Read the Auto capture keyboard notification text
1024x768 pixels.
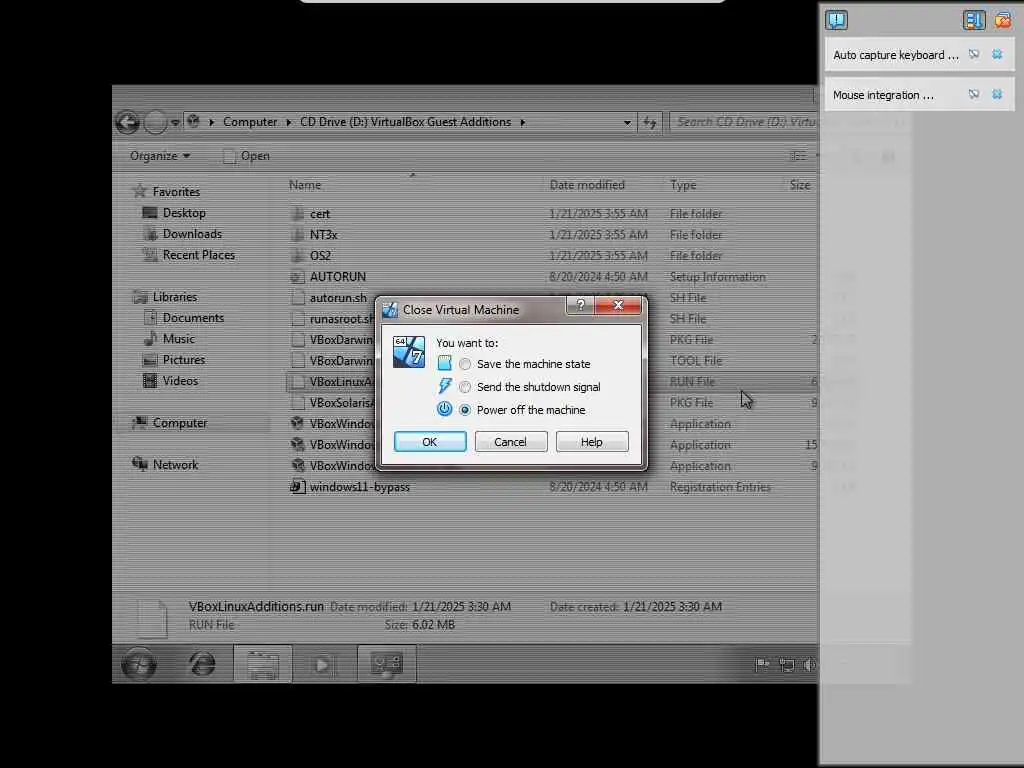(895, 56)
